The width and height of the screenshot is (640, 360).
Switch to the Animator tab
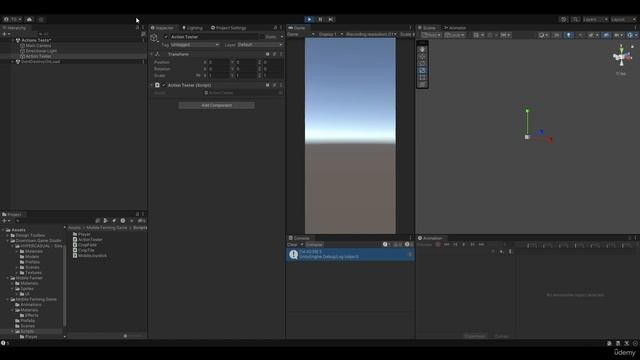[x=455, y=28]
